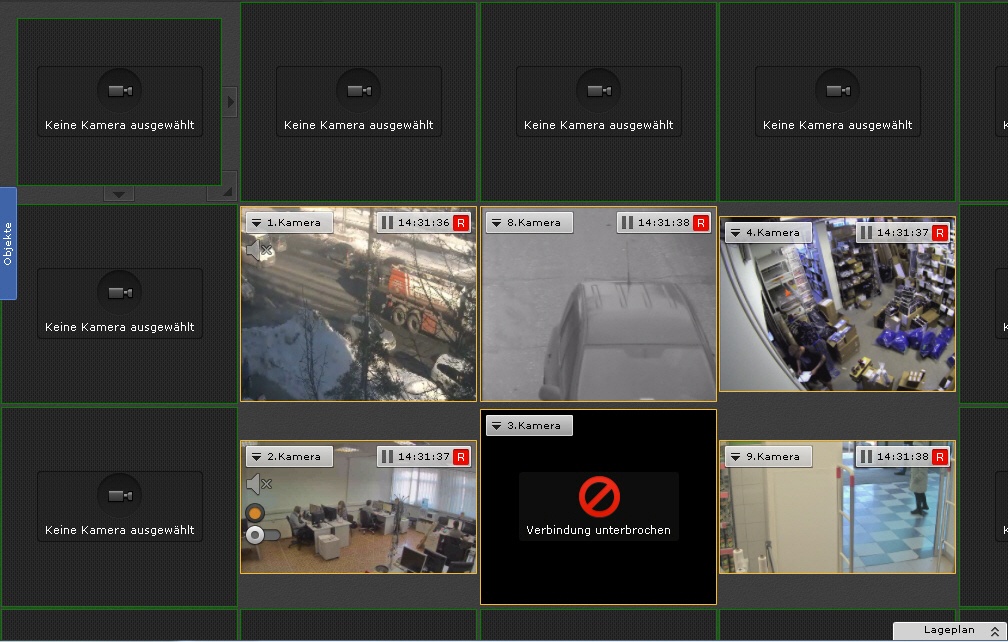
Task: Click the red R recording indicator on 8.Kamera
Action: [x=701, y=223]
